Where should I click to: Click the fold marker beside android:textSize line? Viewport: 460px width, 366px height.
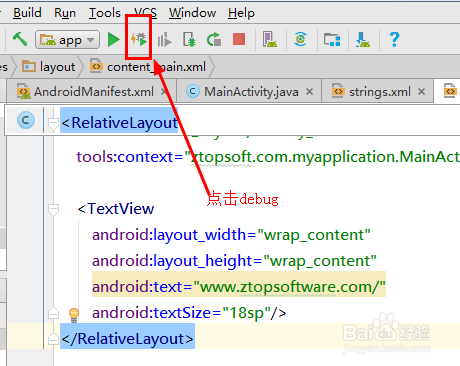coord(53,313)
